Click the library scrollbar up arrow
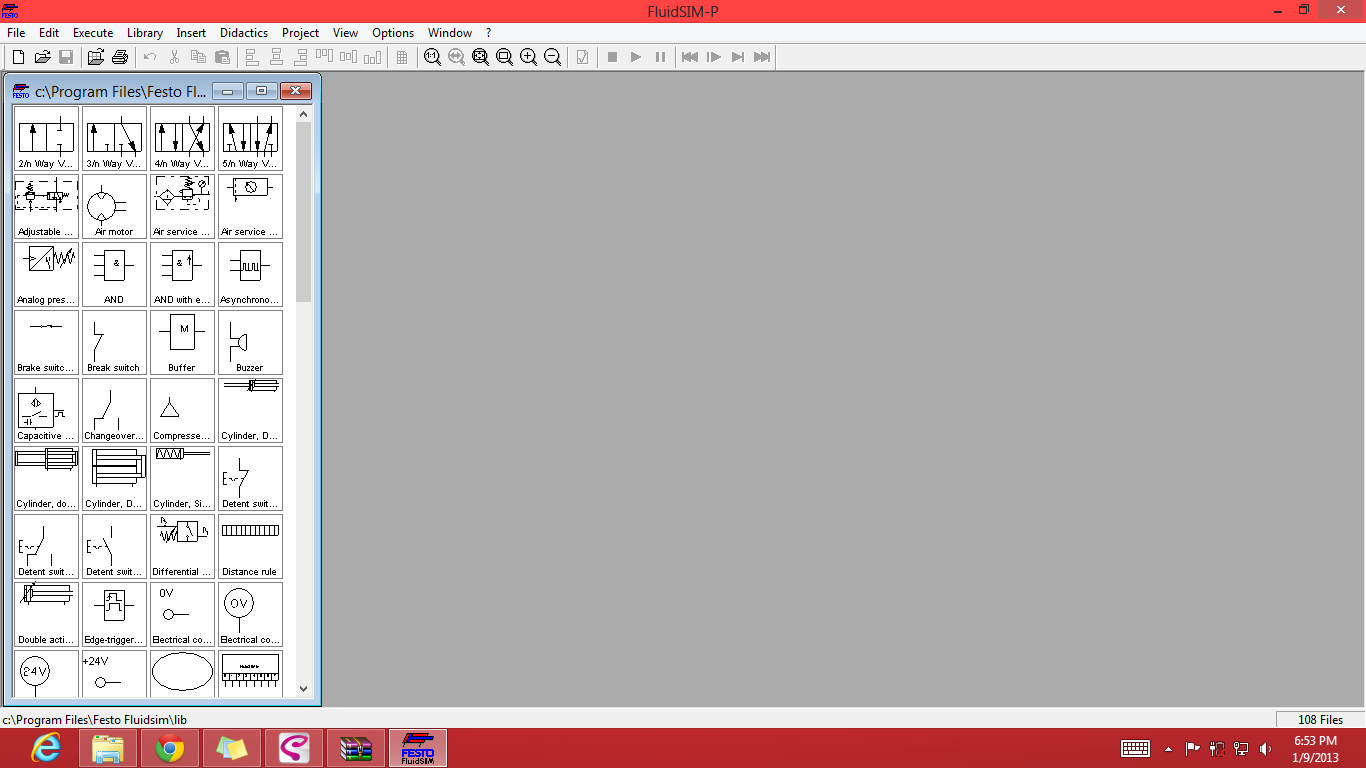Image resolution: width=1366 pixels, height=768 pixels. click(304, 114)
